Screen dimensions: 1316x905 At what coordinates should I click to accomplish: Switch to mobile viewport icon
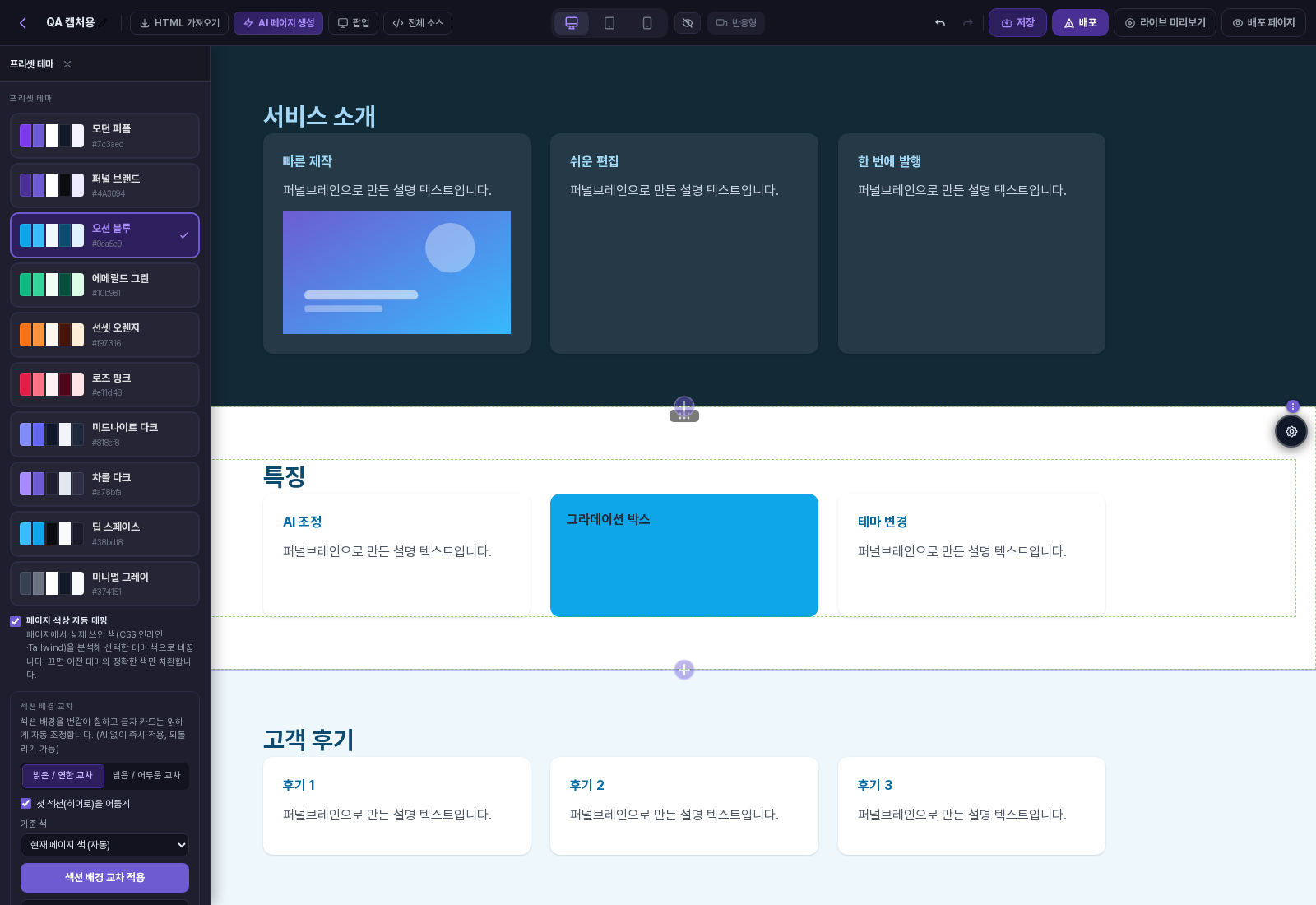point(647,23)
